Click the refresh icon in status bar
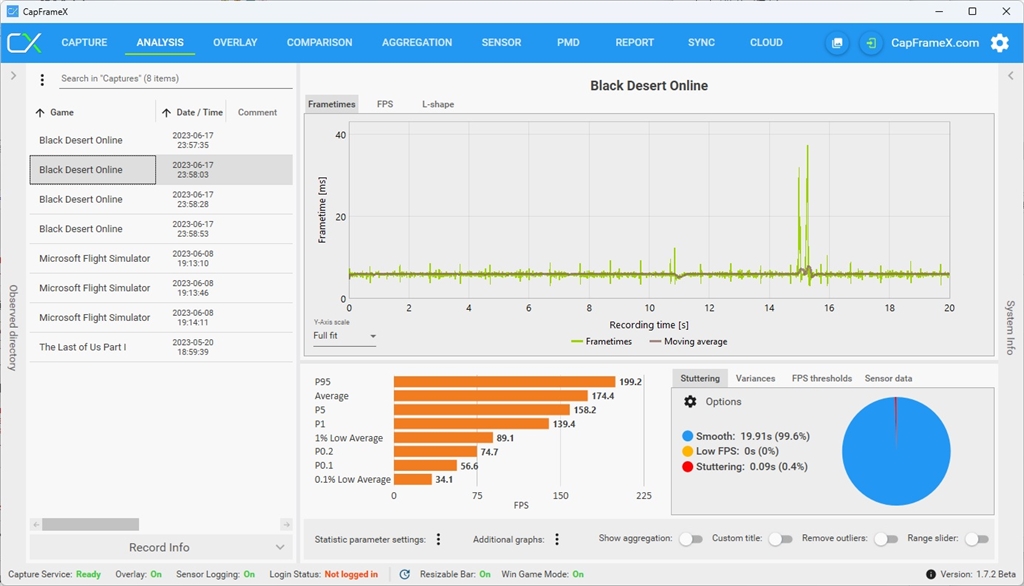The image size is (1024, 586). (405, 574)
